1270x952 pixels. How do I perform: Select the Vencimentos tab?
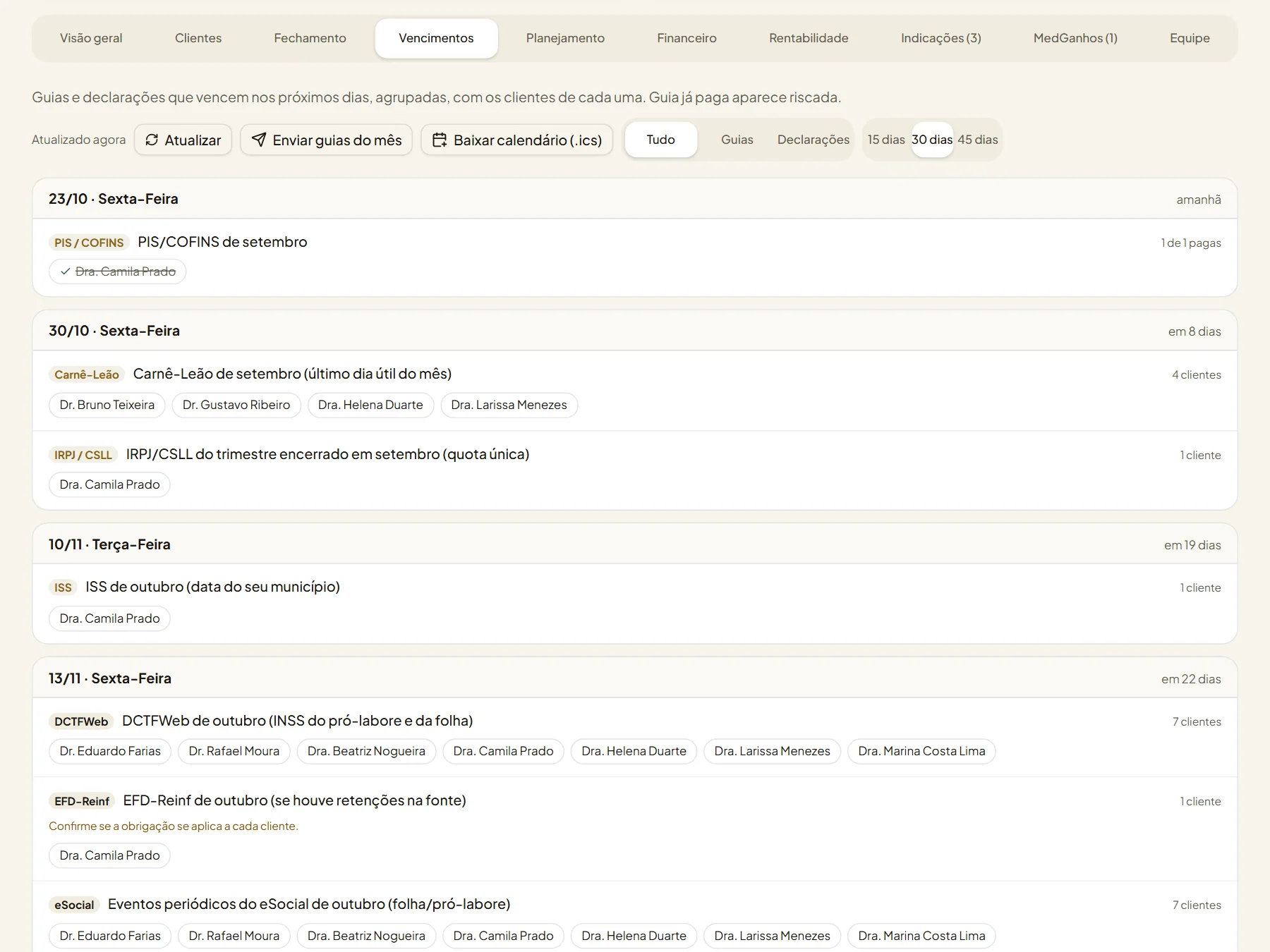(x=436, y=38)
